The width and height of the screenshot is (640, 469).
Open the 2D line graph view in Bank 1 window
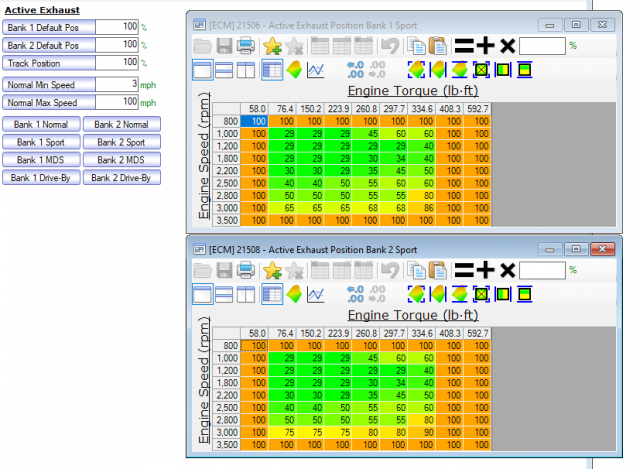tap(316, 70)
